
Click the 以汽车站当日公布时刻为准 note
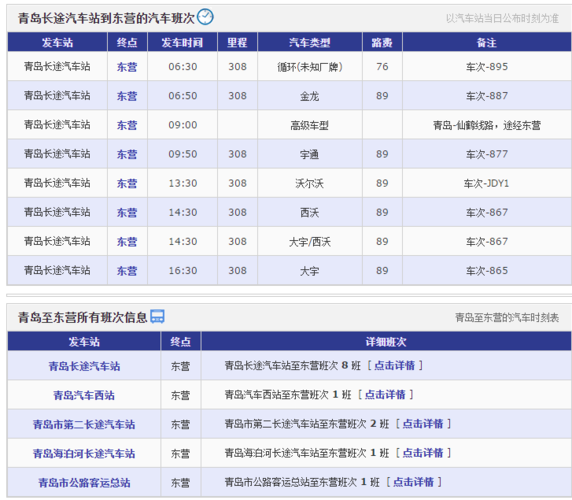pyautogui.click(x=502, y=18)
